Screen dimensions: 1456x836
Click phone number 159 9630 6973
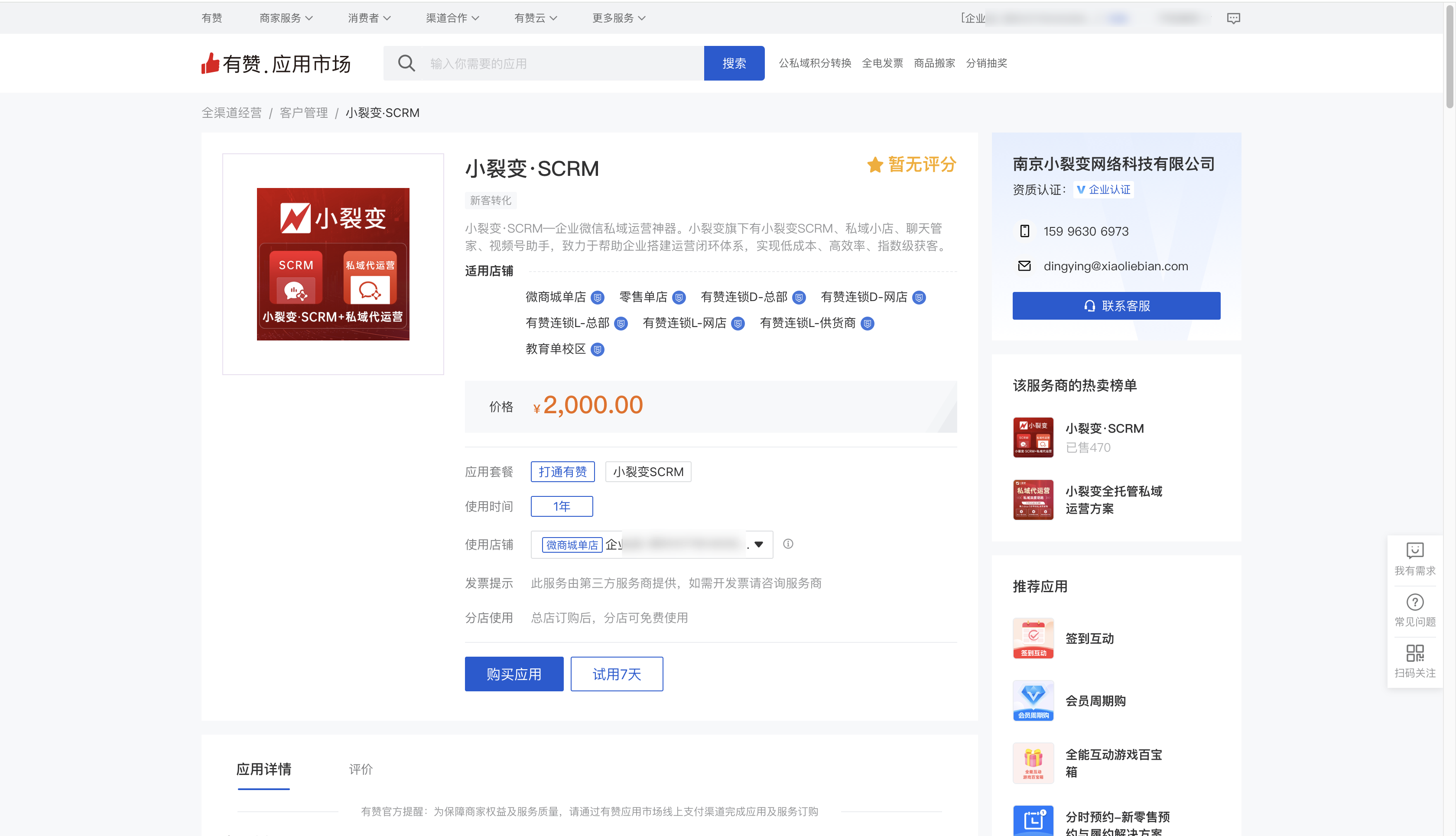[x=1085, y=231]
